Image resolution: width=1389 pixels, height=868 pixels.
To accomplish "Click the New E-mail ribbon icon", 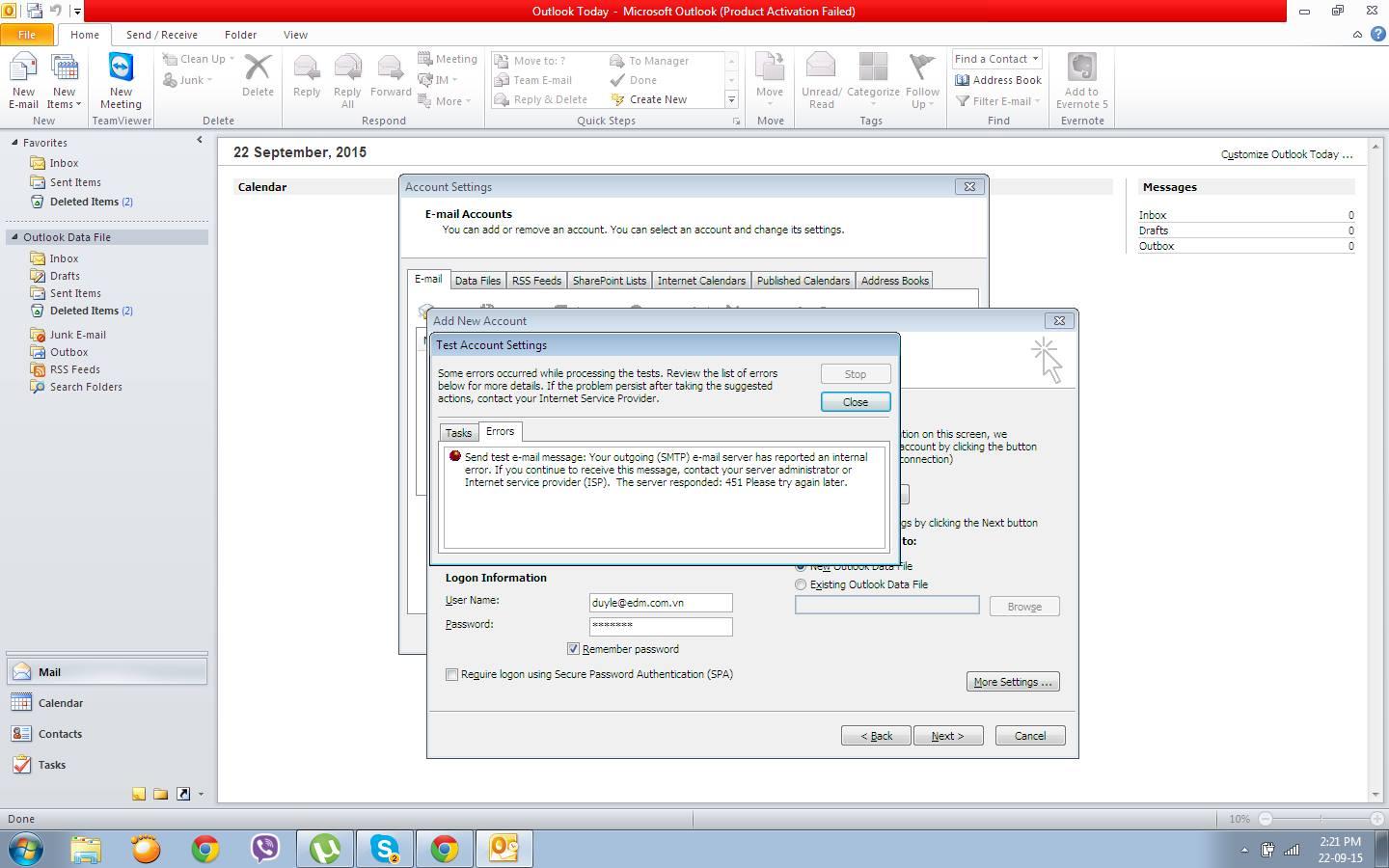I will click(x=23, y=81).
